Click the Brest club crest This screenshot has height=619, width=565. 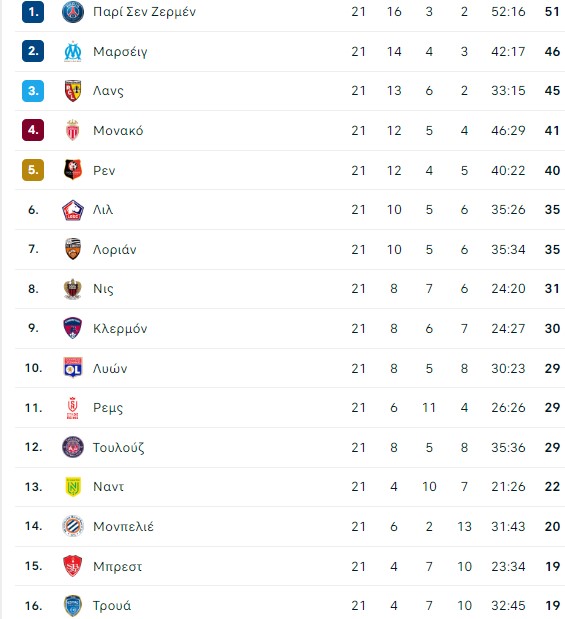[x=73, y=566]
